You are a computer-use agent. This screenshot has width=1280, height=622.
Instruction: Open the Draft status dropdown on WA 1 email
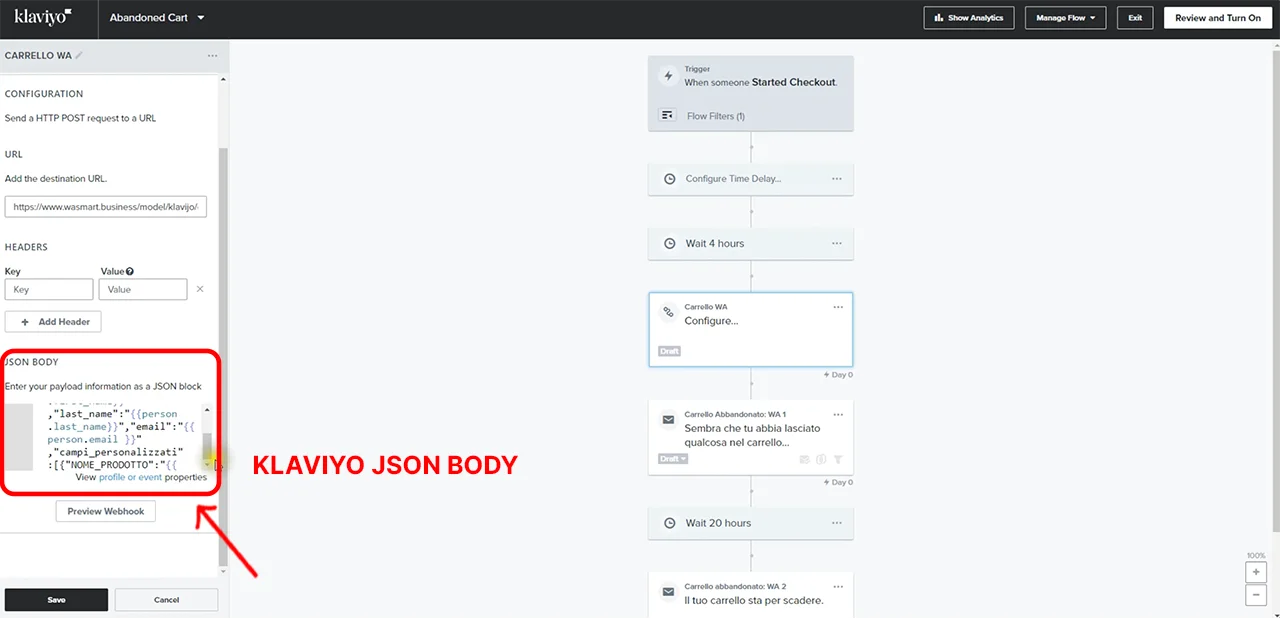pos(672,459)
